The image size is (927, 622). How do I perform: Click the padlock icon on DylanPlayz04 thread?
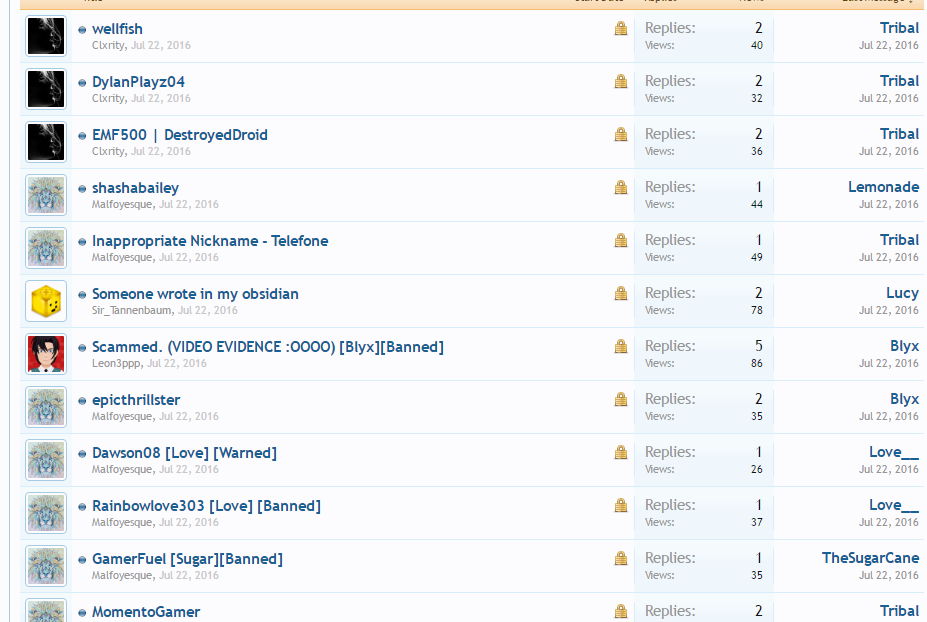click(621, 81)
